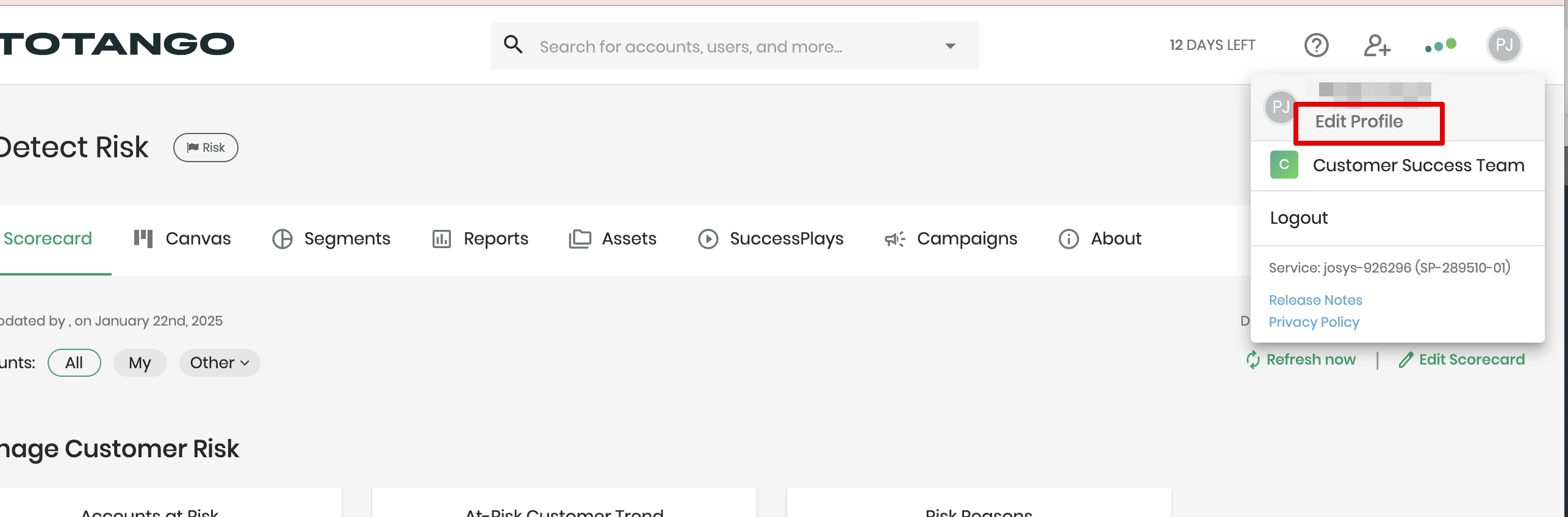Image resolution: width=1568 pixels, height=517 pixels.
Task: Open the Segments tab
Action: click(331, 238)
